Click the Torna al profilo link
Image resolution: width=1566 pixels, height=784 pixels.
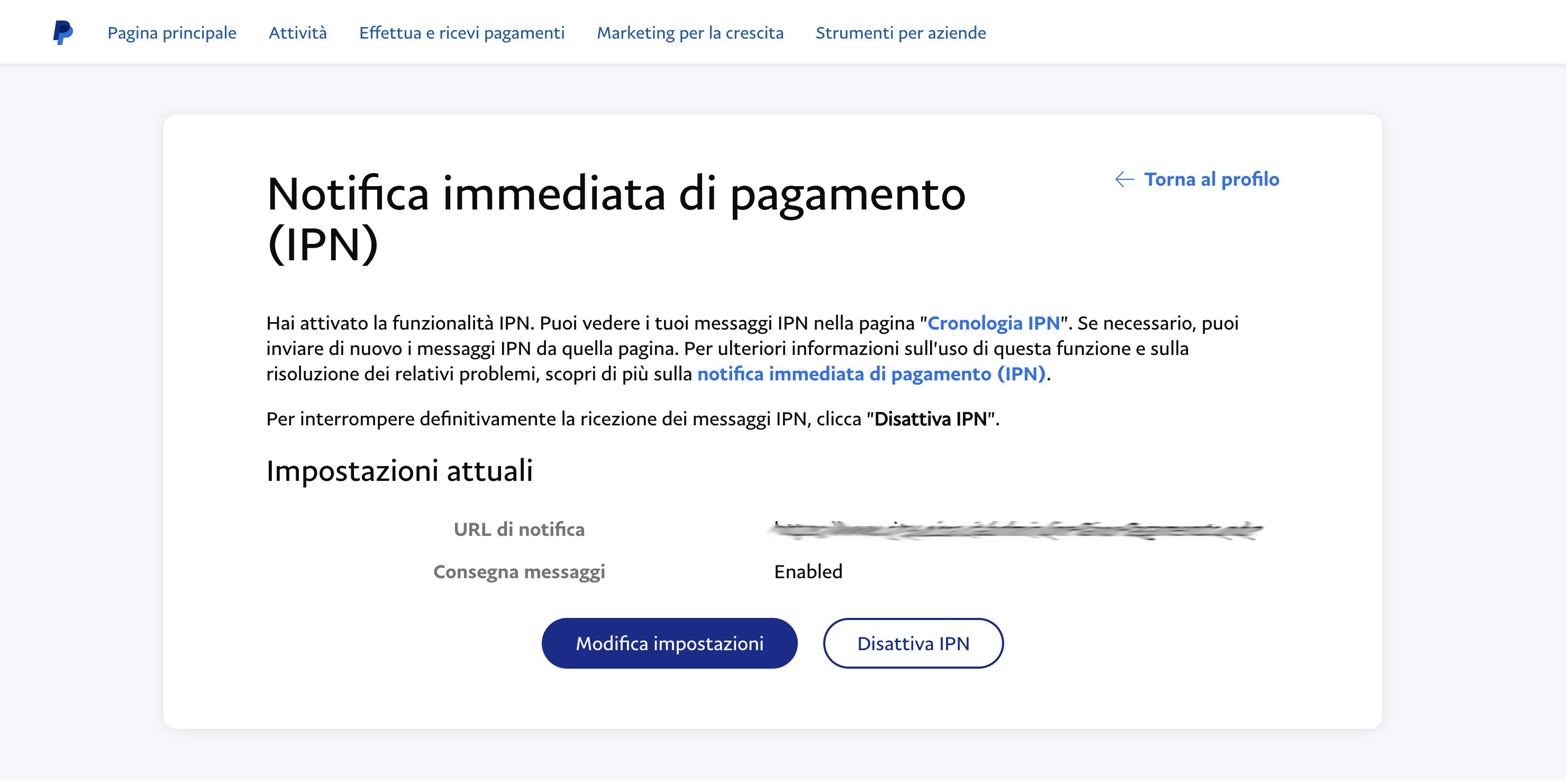[x=1211, y=179]
